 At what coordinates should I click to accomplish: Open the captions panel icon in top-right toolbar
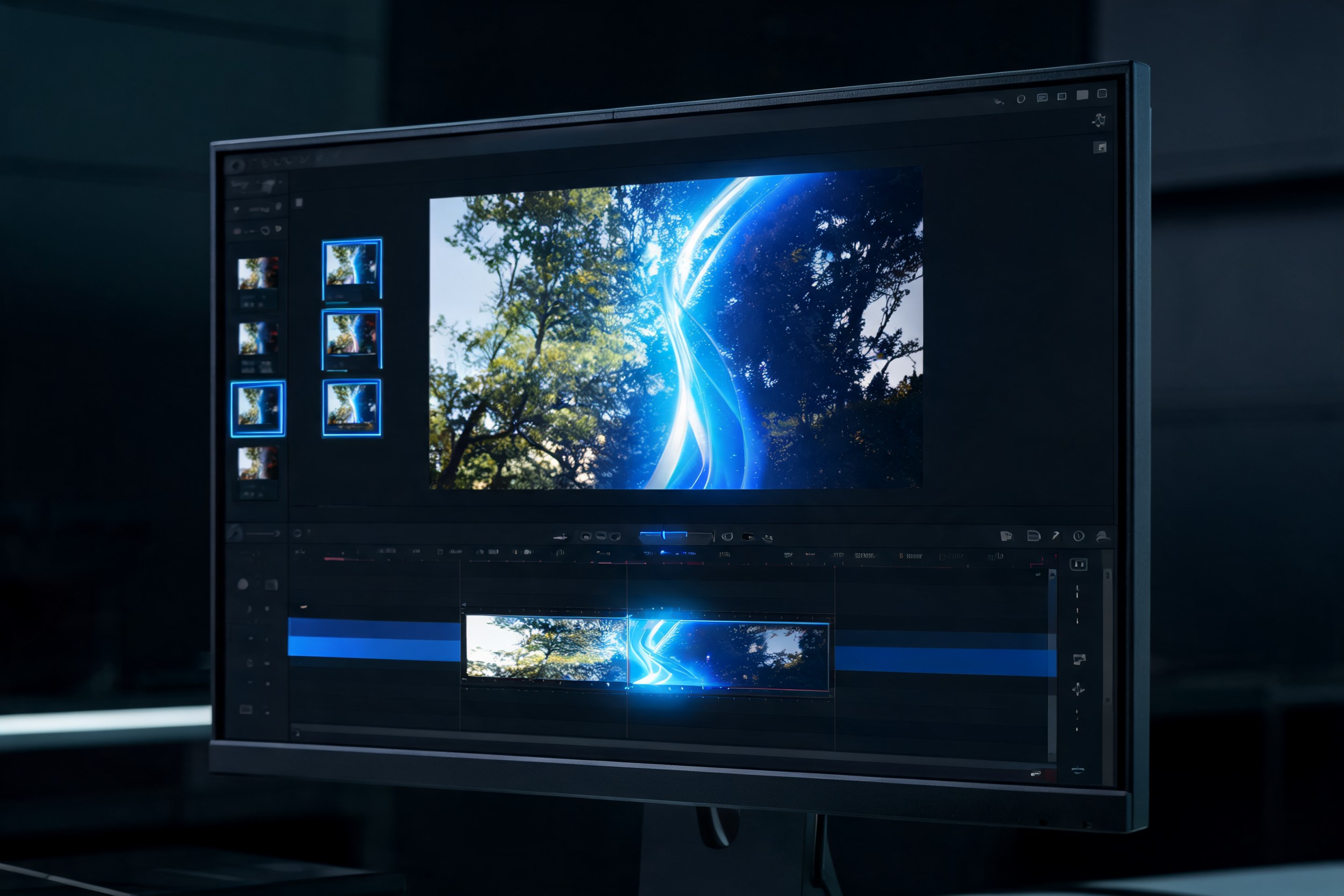click(x=1042, y=97)
